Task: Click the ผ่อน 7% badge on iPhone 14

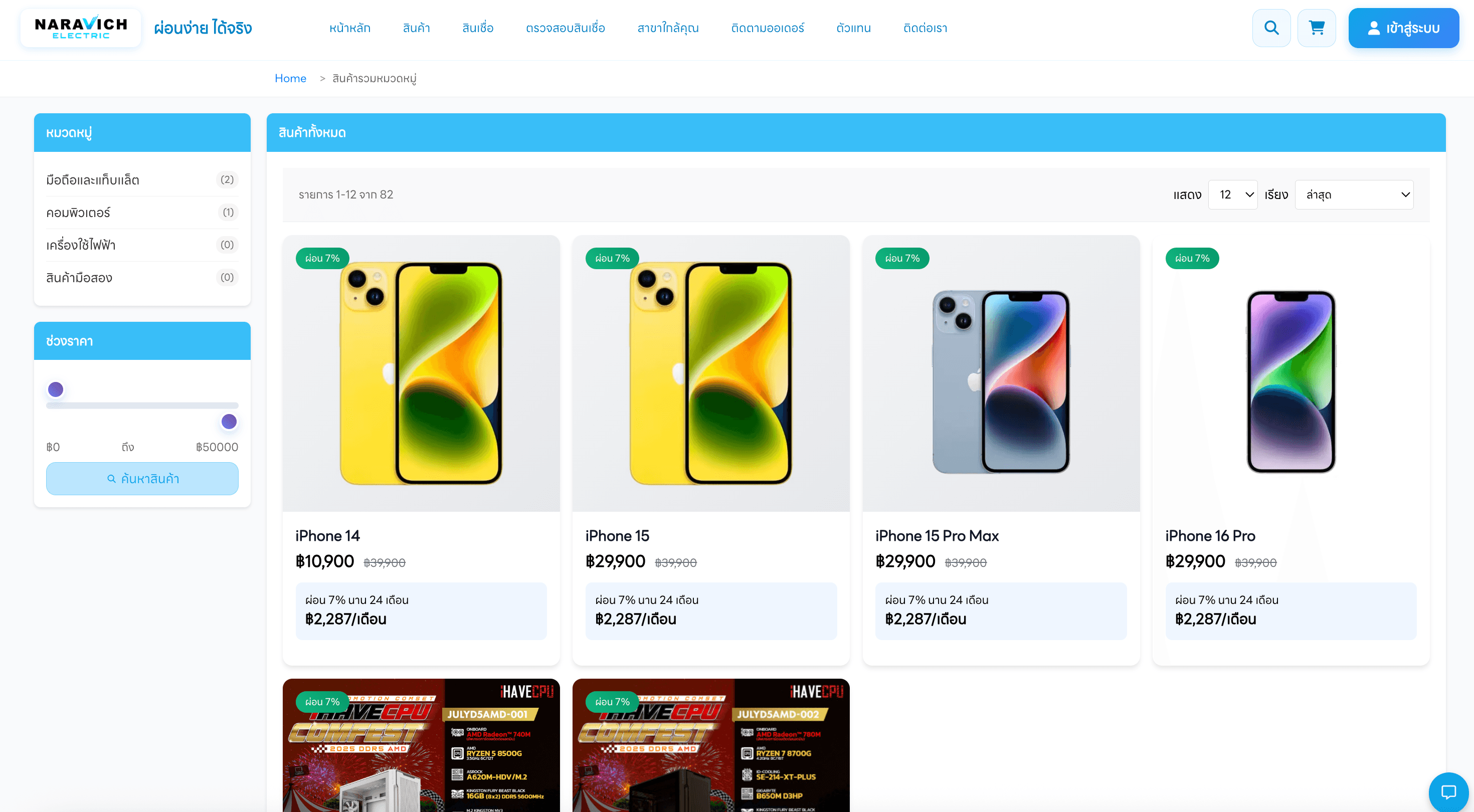Action: tap(322, 258)
